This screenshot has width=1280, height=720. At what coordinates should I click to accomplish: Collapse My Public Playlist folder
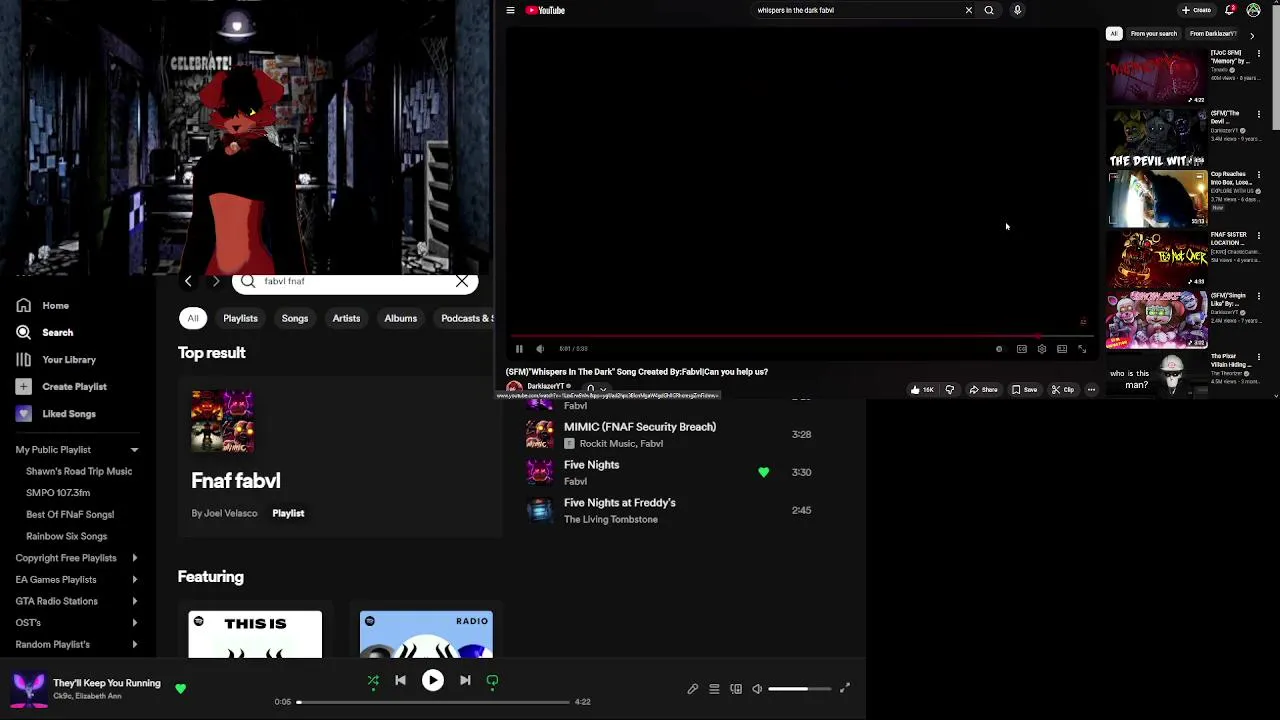pos(134,450)
